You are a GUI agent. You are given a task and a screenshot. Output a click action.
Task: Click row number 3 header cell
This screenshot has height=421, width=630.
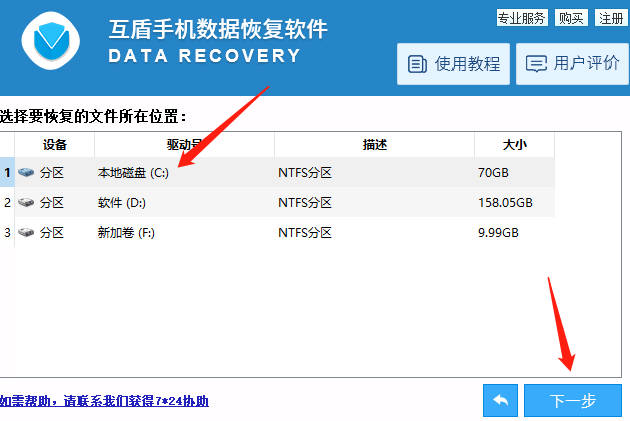click(x=7, y=232)
